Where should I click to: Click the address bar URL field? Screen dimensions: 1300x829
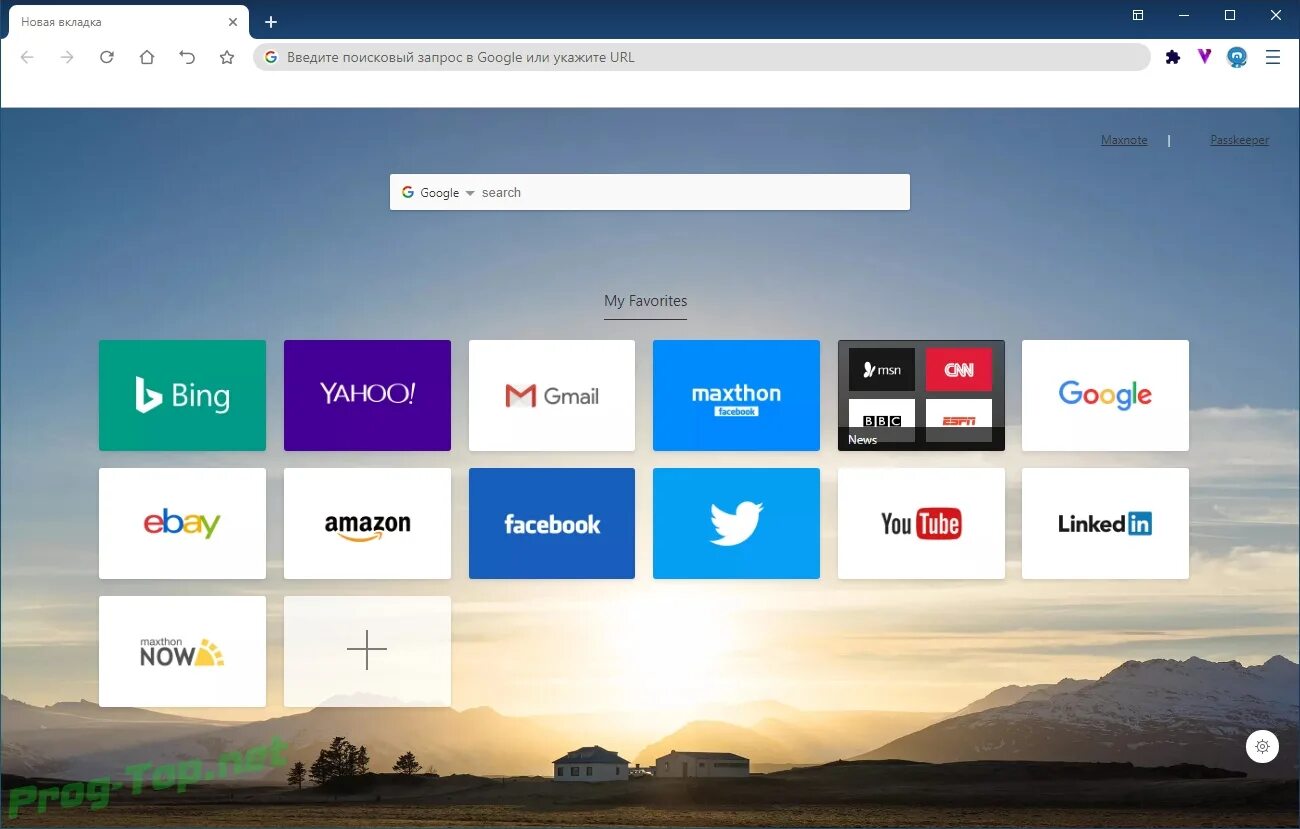[701, 57]
